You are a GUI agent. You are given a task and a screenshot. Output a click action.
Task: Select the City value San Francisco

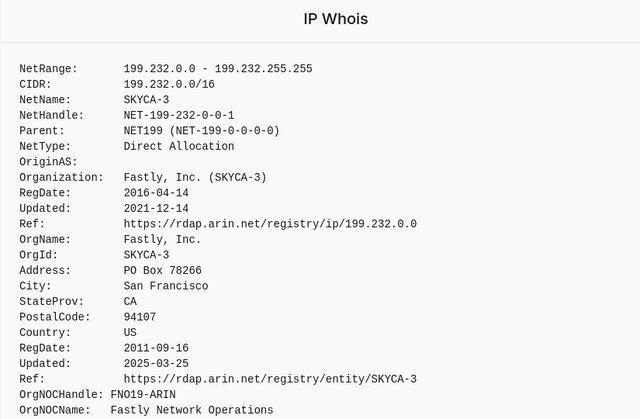pos(166,286)
